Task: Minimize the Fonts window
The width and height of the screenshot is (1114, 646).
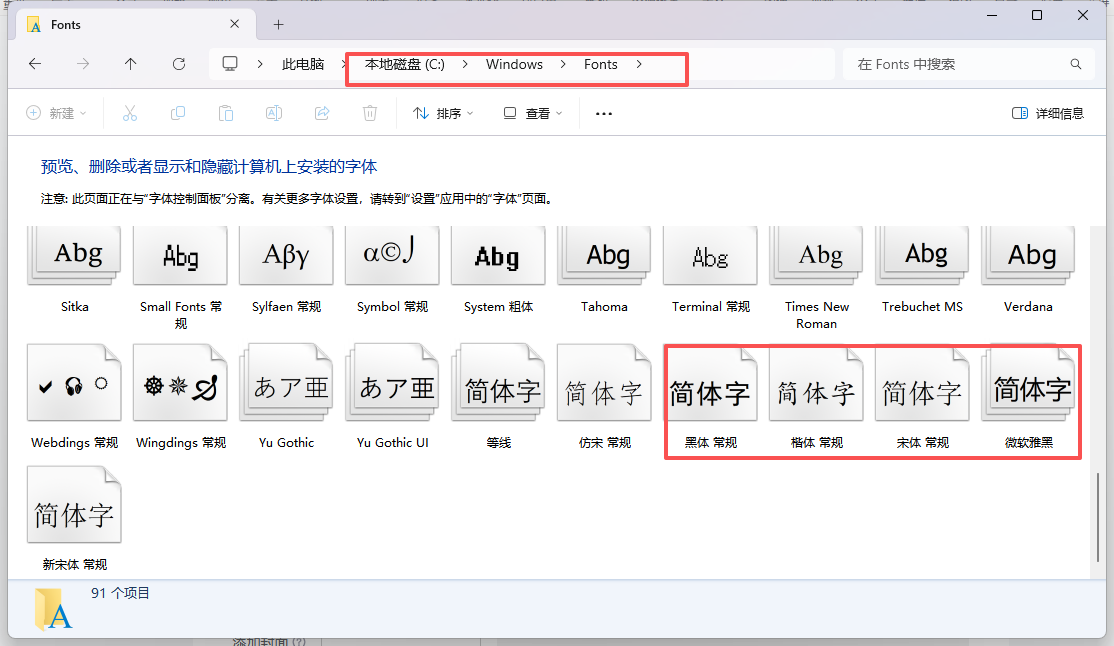Action: (993, 15)
